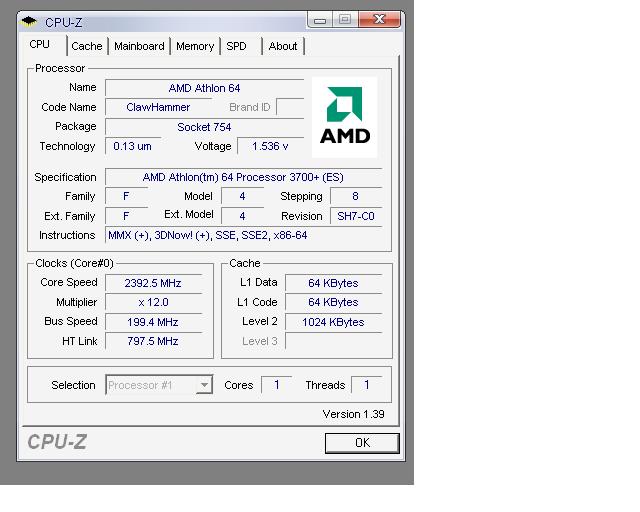Click the Name field showing AMD Athlon 64

(x=204, y=88)
